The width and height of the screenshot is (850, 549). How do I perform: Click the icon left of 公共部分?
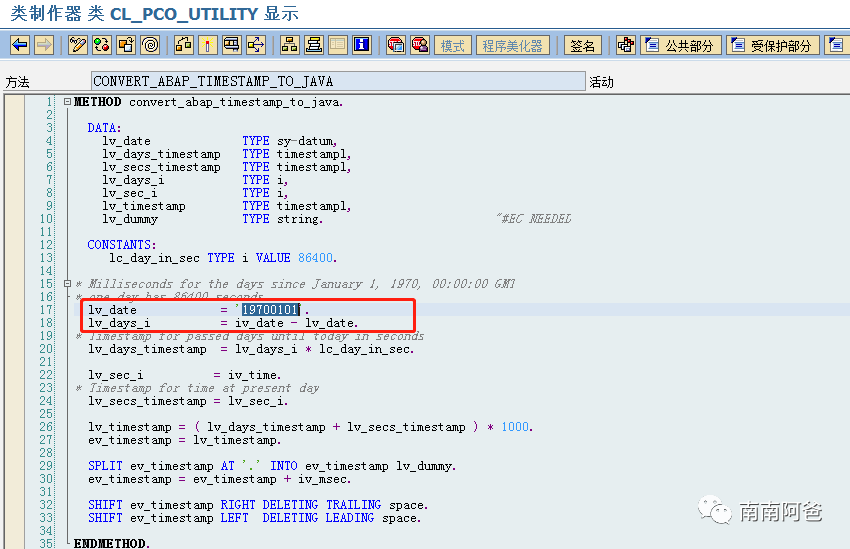point(626,45)
